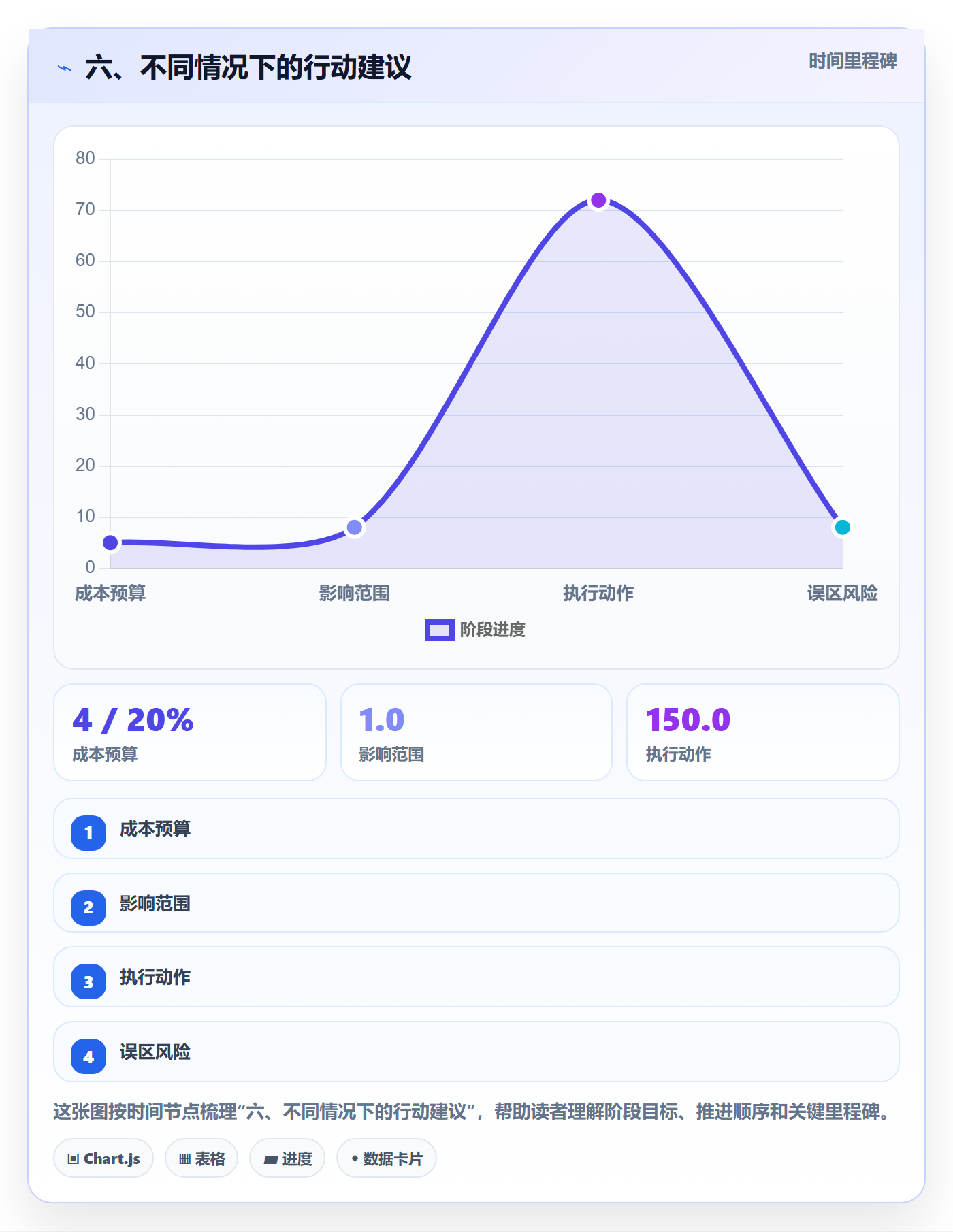953x1232 pixels.
Task: Click the y-axis tick label 80
Action: (85, 159)
